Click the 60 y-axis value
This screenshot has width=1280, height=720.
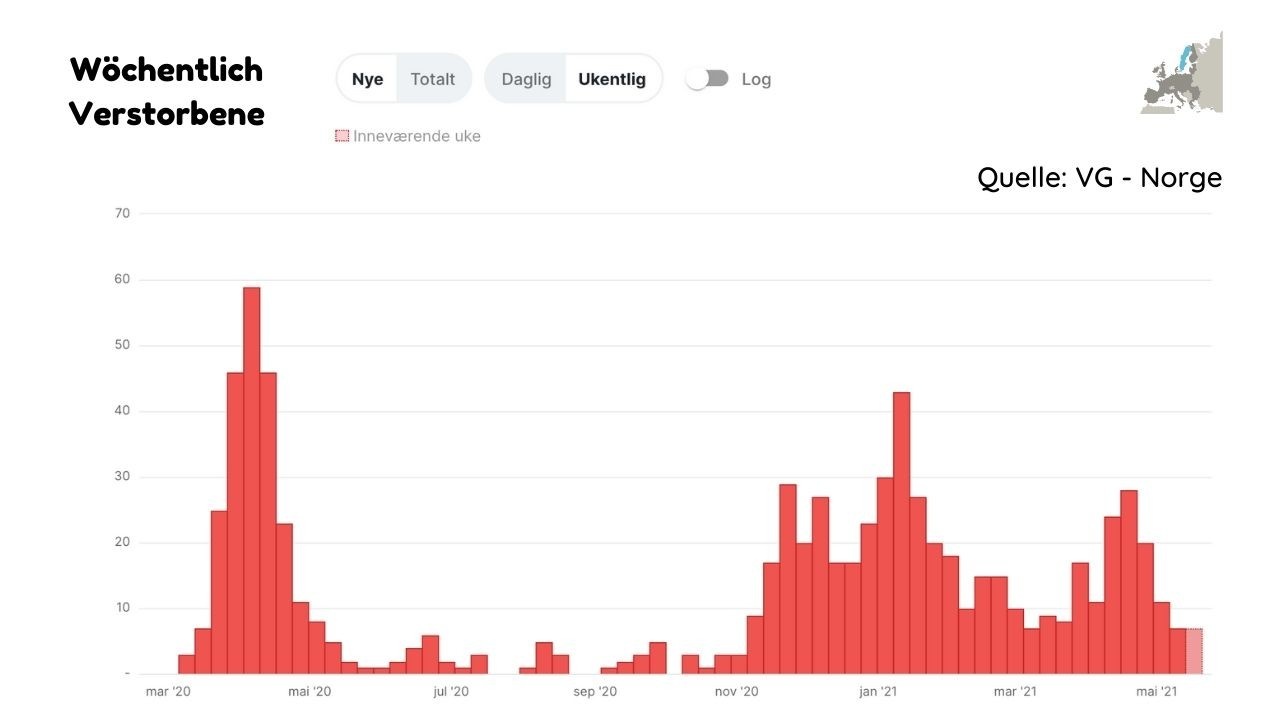[123, 279]
